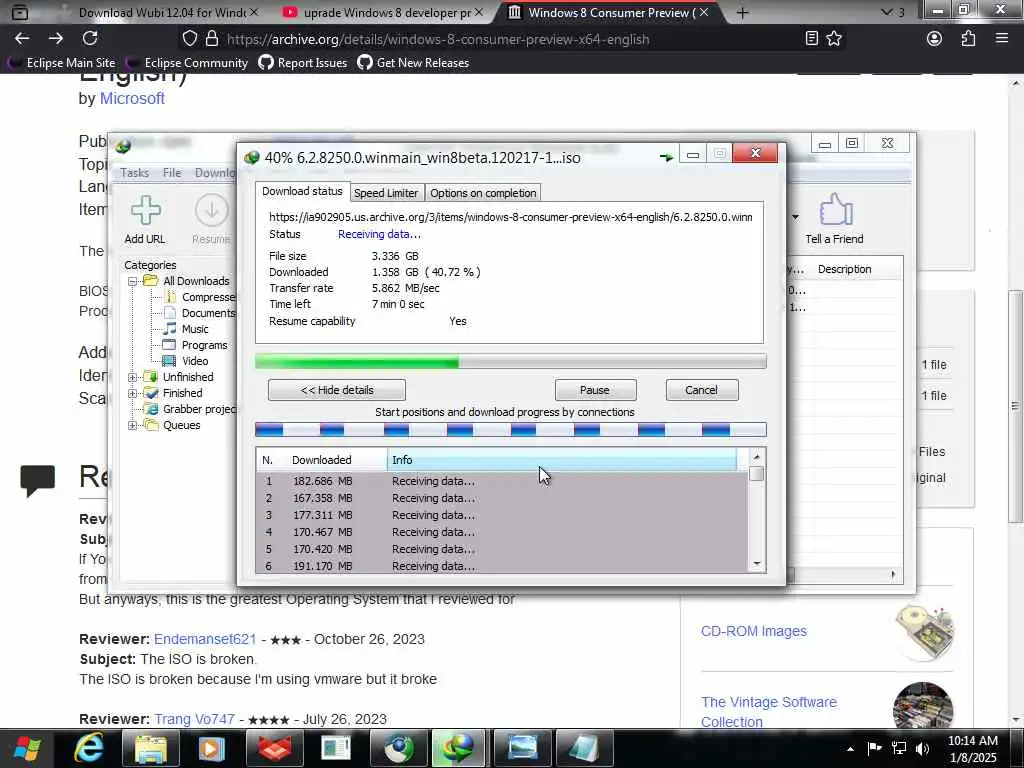
Task: Select the Video category
Action: point(195,361)
